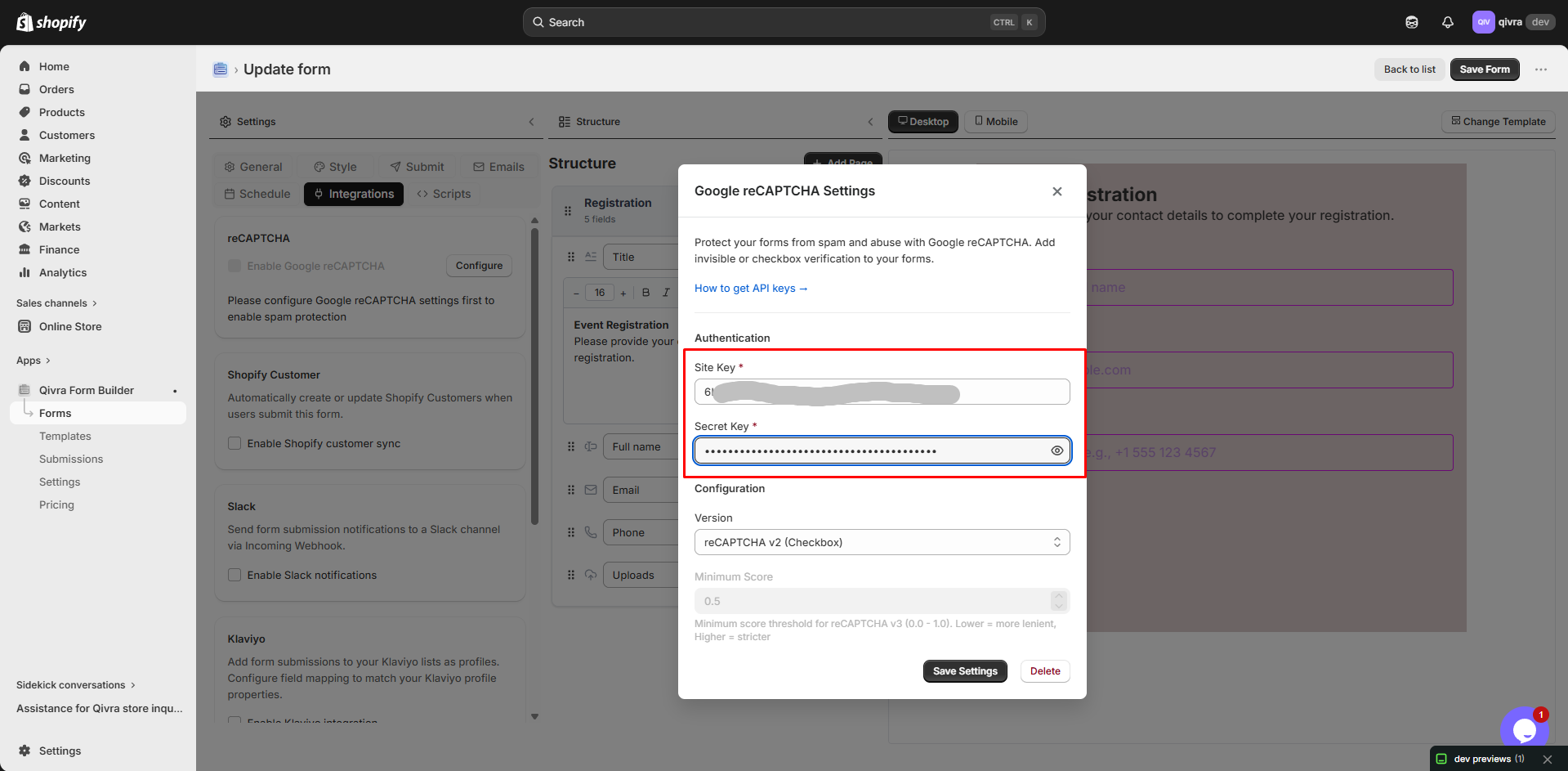Click the Uploads field drag handle
1568x771 pixels.
coord(571,575)
